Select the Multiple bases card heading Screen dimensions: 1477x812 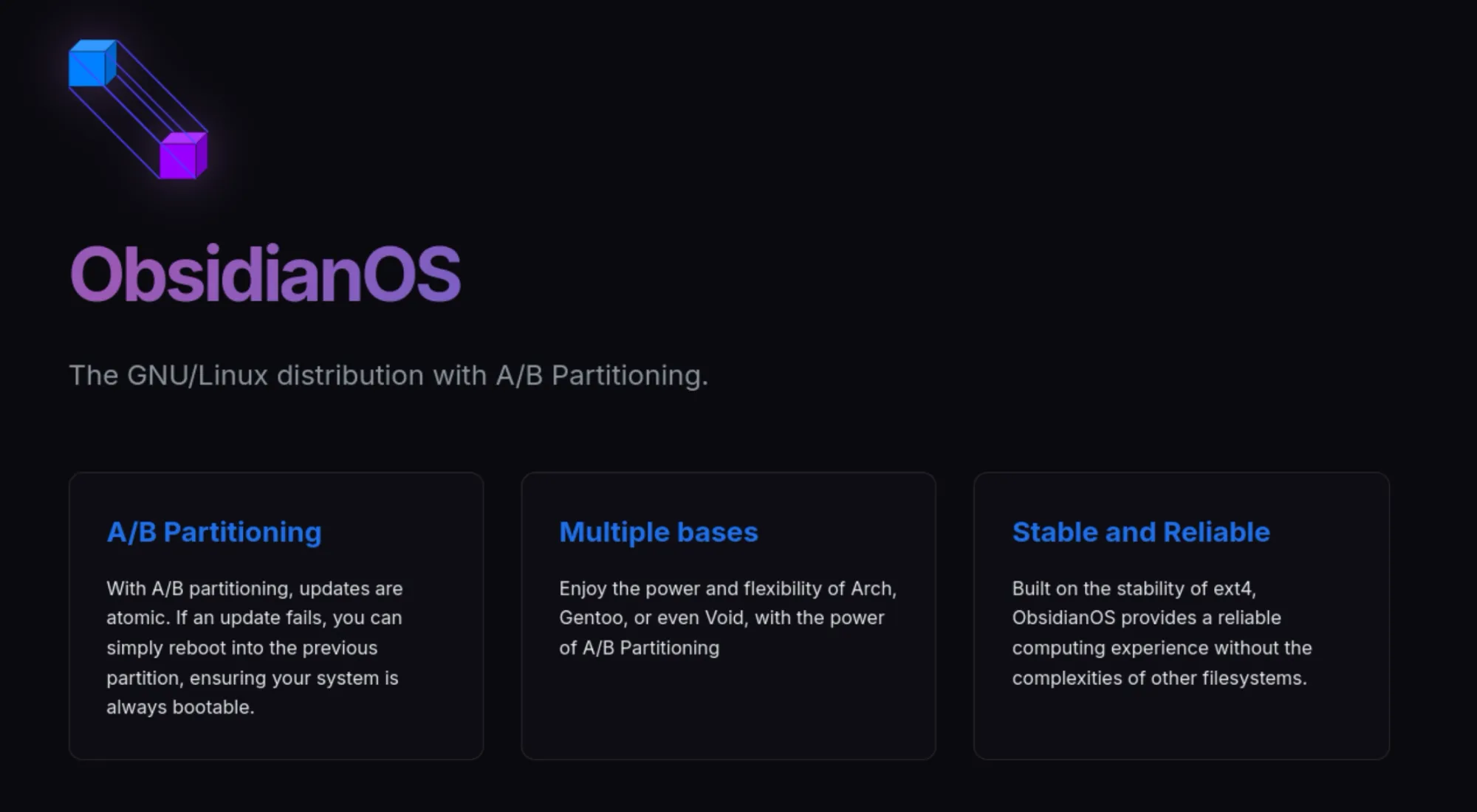point(658,532)
